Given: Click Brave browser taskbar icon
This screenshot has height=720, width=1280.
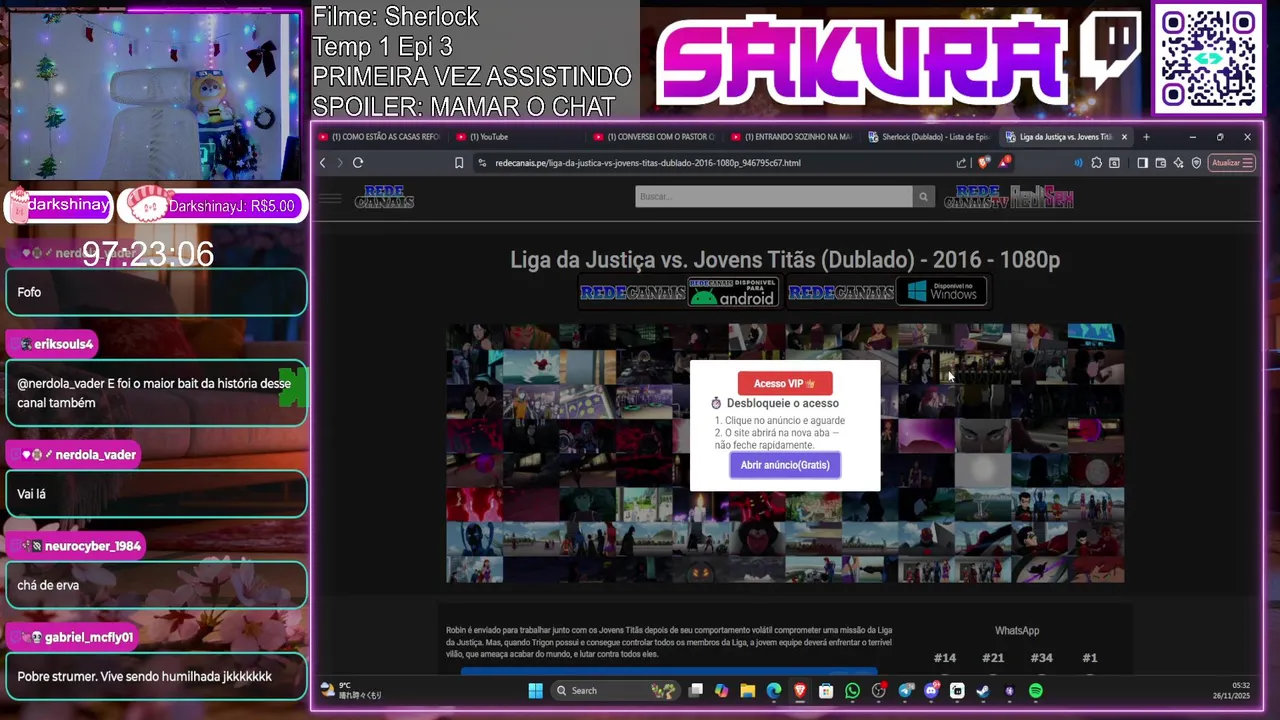Looking at the screenshot, I should (800, 691).
